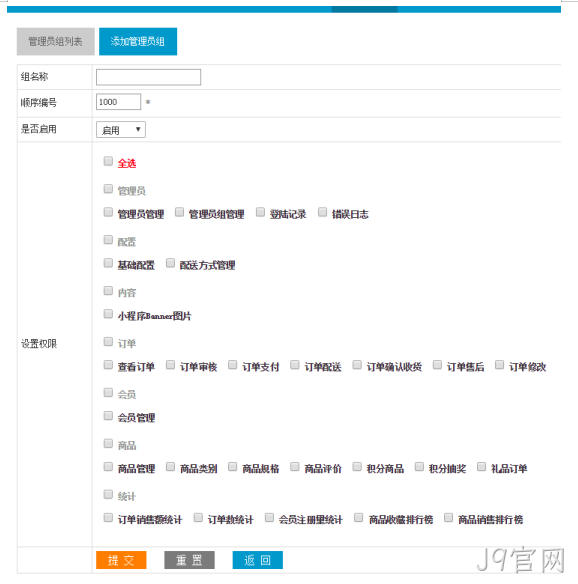The width and height of the screenshot is (578, 584).
Task: Check the 商品类别 checkbox
Action: (x=170, y=467)
